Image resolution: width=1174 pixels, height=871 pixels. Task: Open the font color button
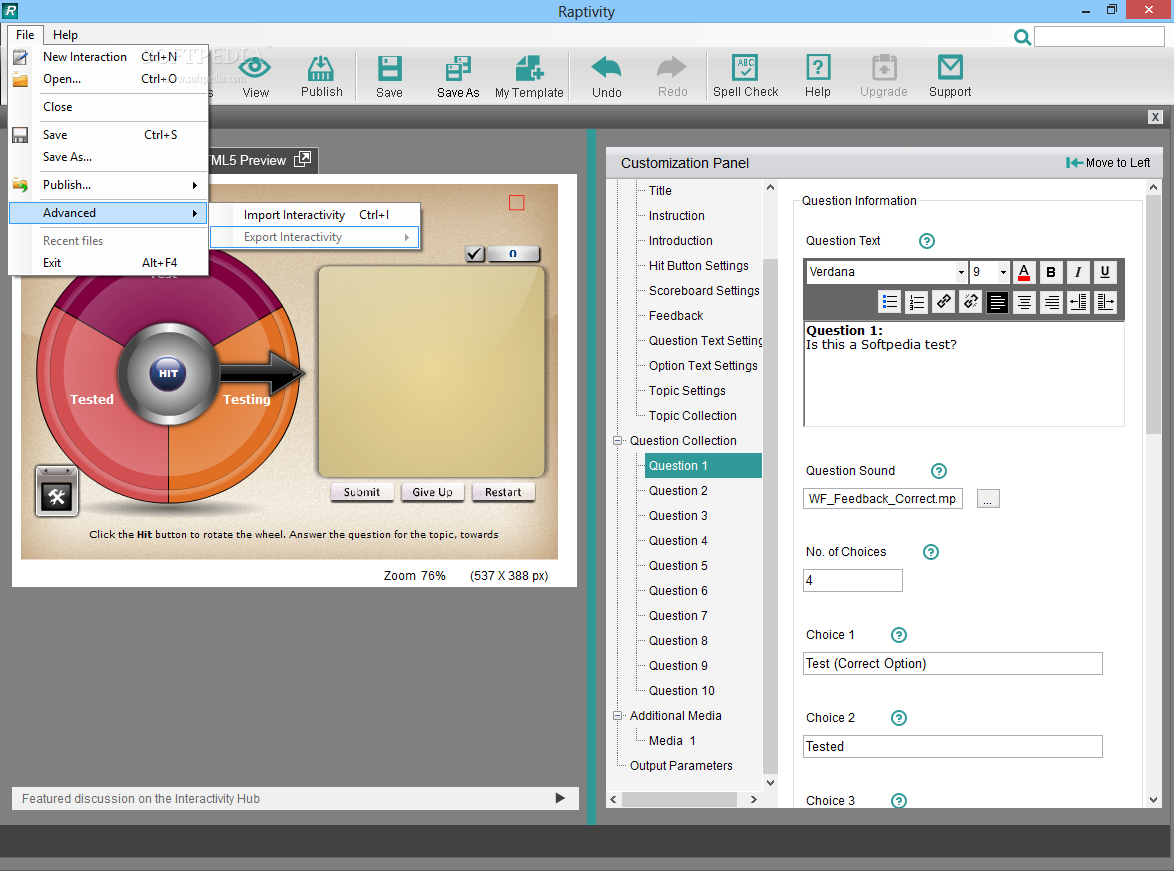click(1024, 272)
